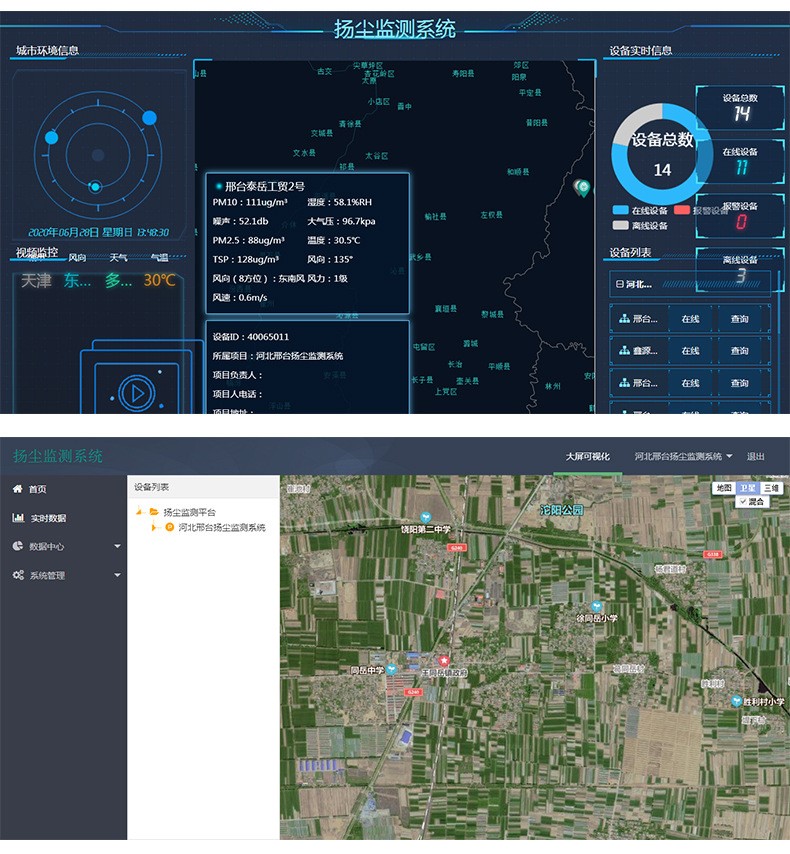Click the green device marker on dark map
The width and height of the screenshot is (790, 854).
(581, 187)
